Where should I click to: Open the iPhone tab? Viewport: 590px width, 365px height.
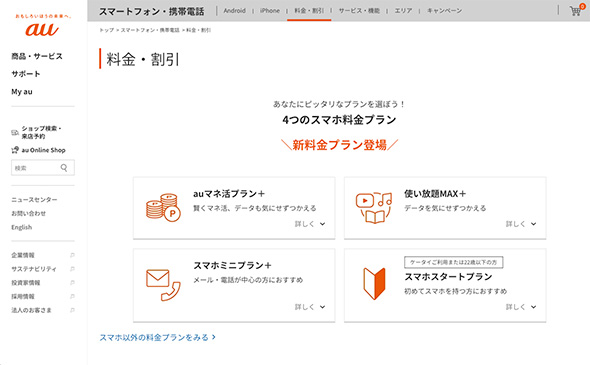click(270, 11)
